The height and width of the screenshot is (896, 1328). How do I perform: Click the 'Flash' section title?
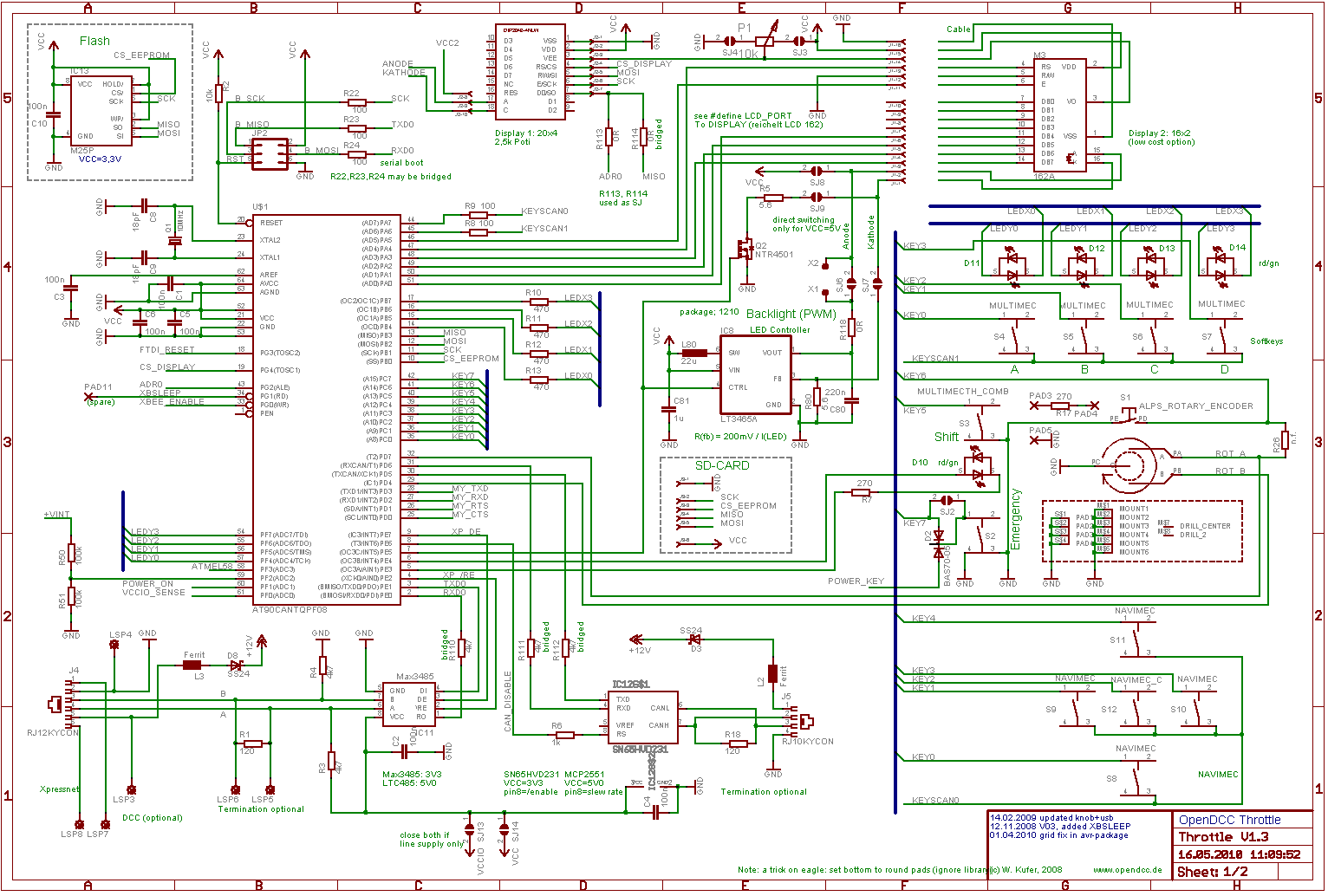coord(94,41)
